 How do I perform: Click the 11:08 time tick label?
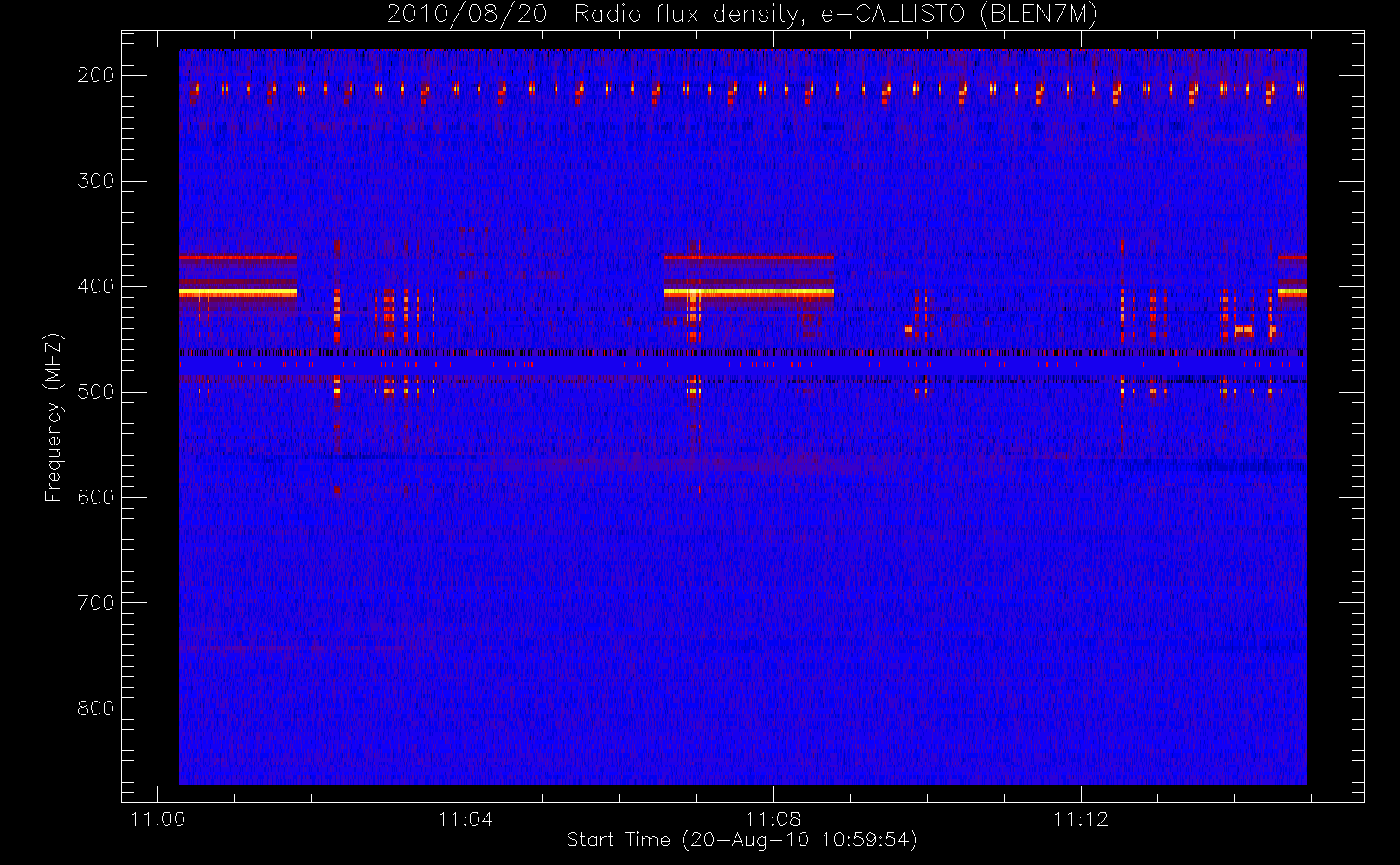tap(773, 819)
